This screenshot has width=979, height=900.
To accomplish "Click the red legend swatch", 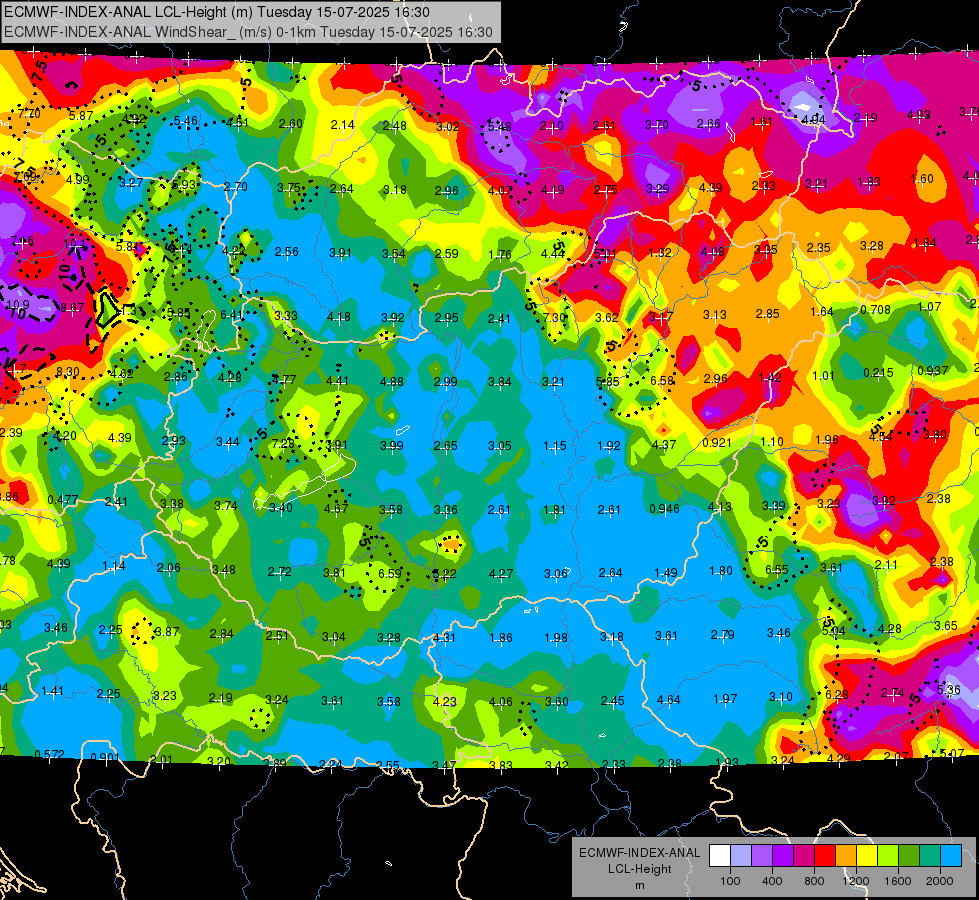I will [x=825, y=856].
